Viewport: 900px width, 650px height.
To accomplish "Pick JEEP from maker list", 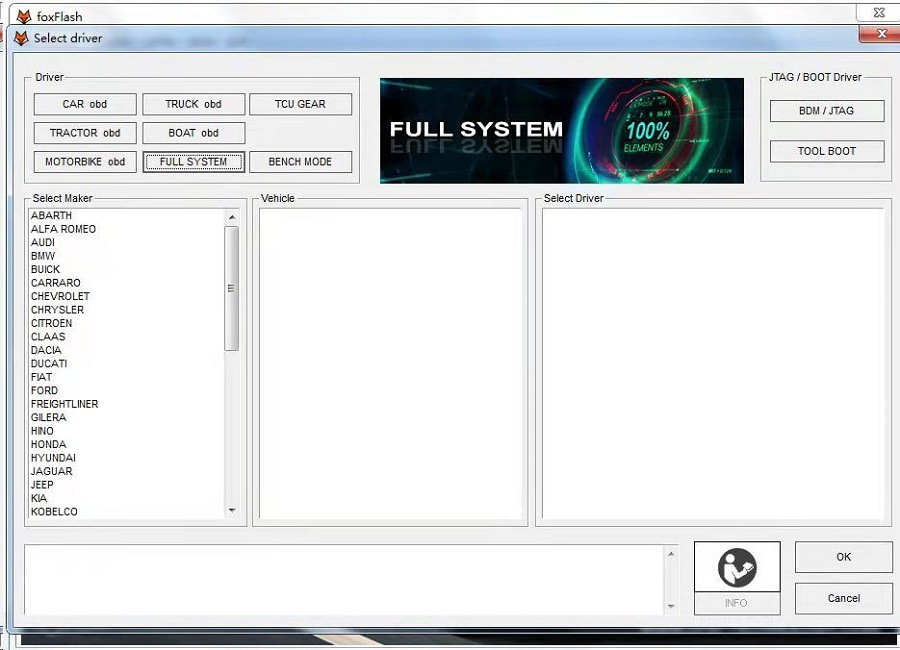I will (42, 485).
